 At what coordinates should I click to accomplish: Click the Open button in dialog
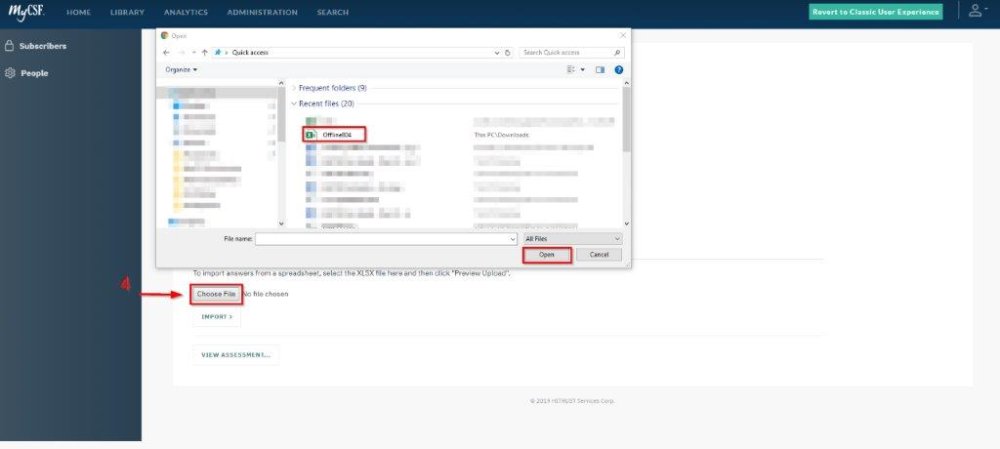point(547,254)
